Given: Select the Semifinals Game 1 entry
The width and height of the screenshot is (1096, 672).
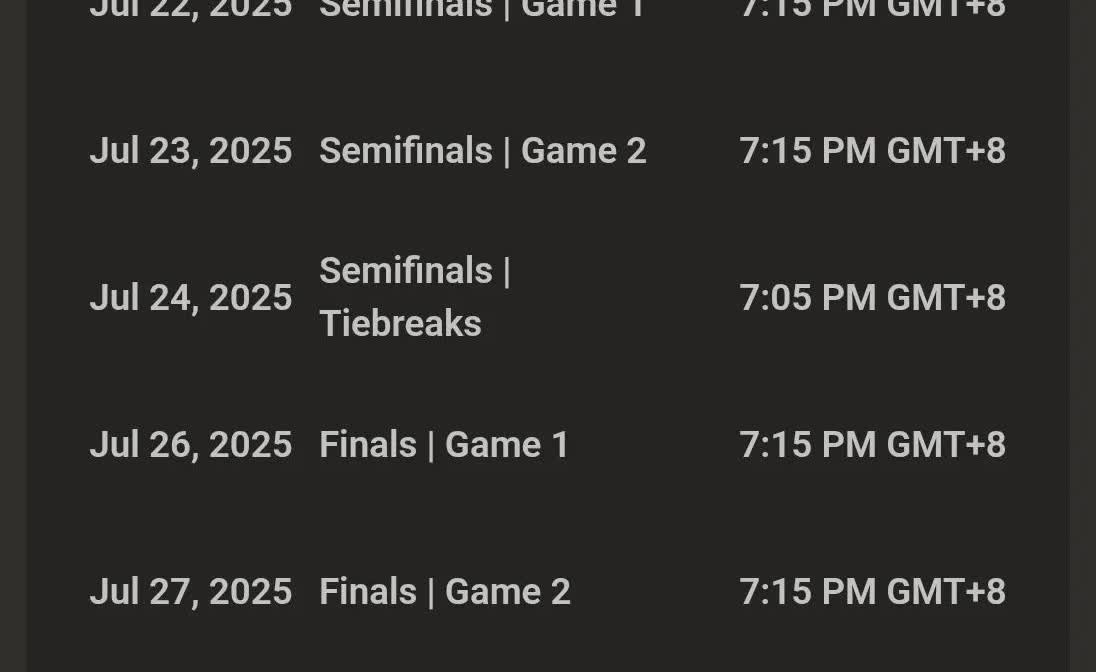Looking at the screenshot, I should point(482,8).
